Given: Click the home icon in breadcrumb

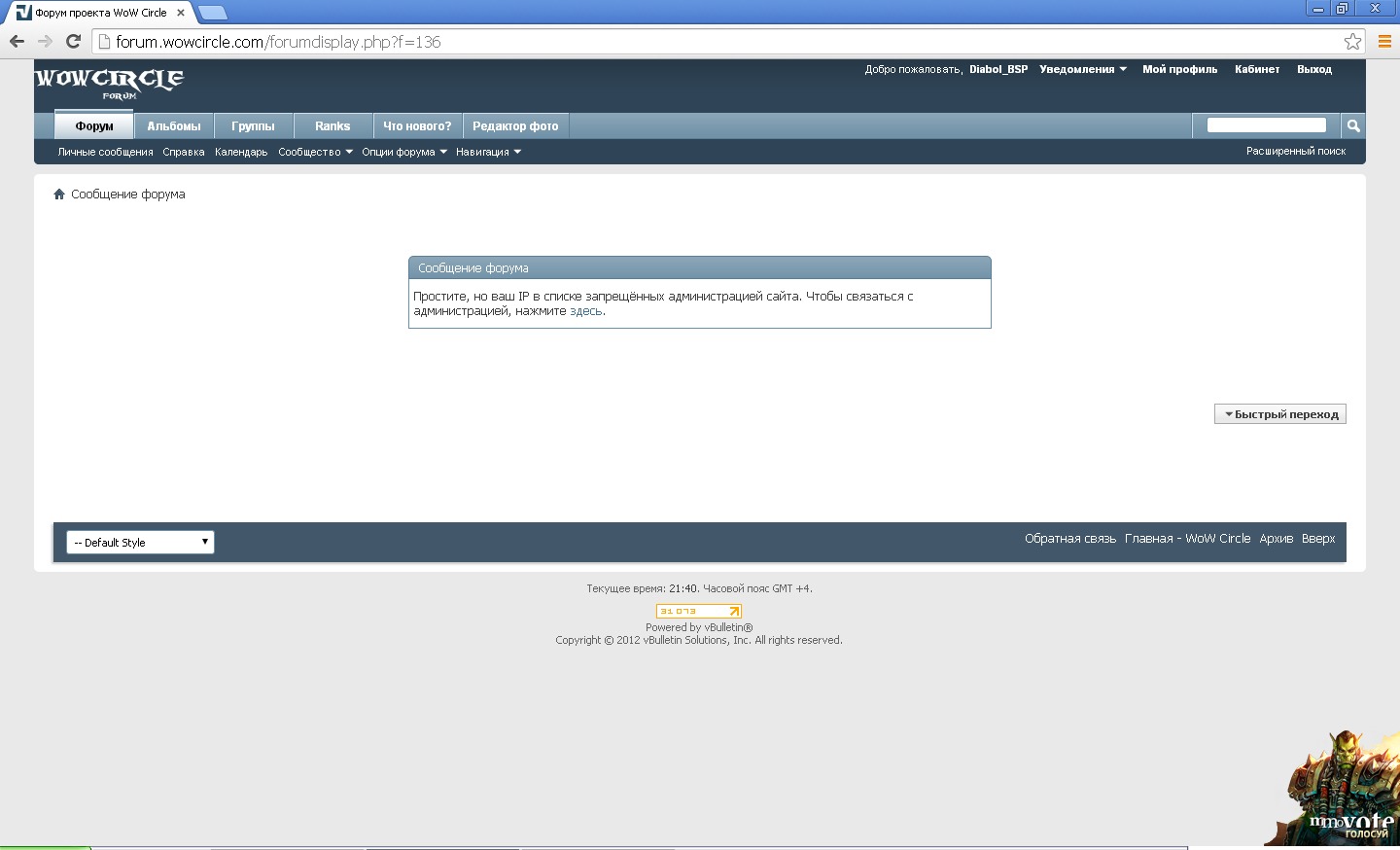Looking at the screenshot, I should pos(59,195).
